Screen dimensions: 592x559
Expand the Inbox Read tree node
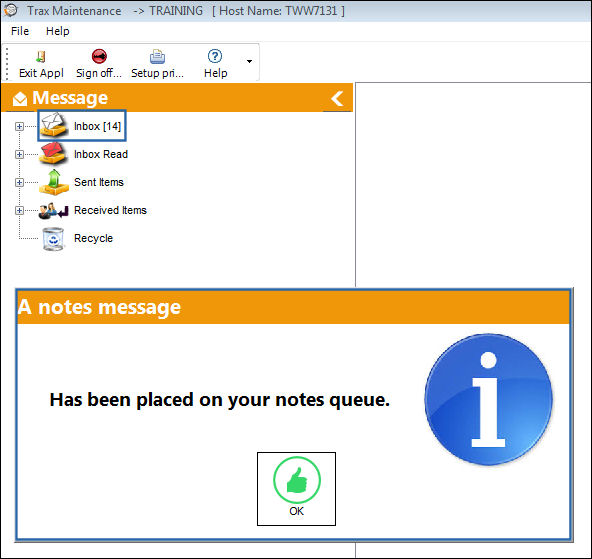pyautogui.click(x=19, y=154)
